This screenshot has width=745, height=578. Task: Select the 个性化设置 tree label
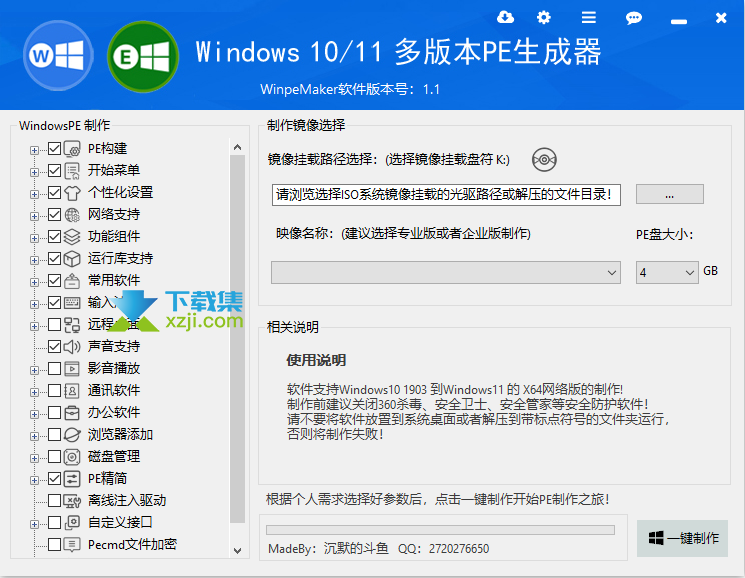click(120, 192)
